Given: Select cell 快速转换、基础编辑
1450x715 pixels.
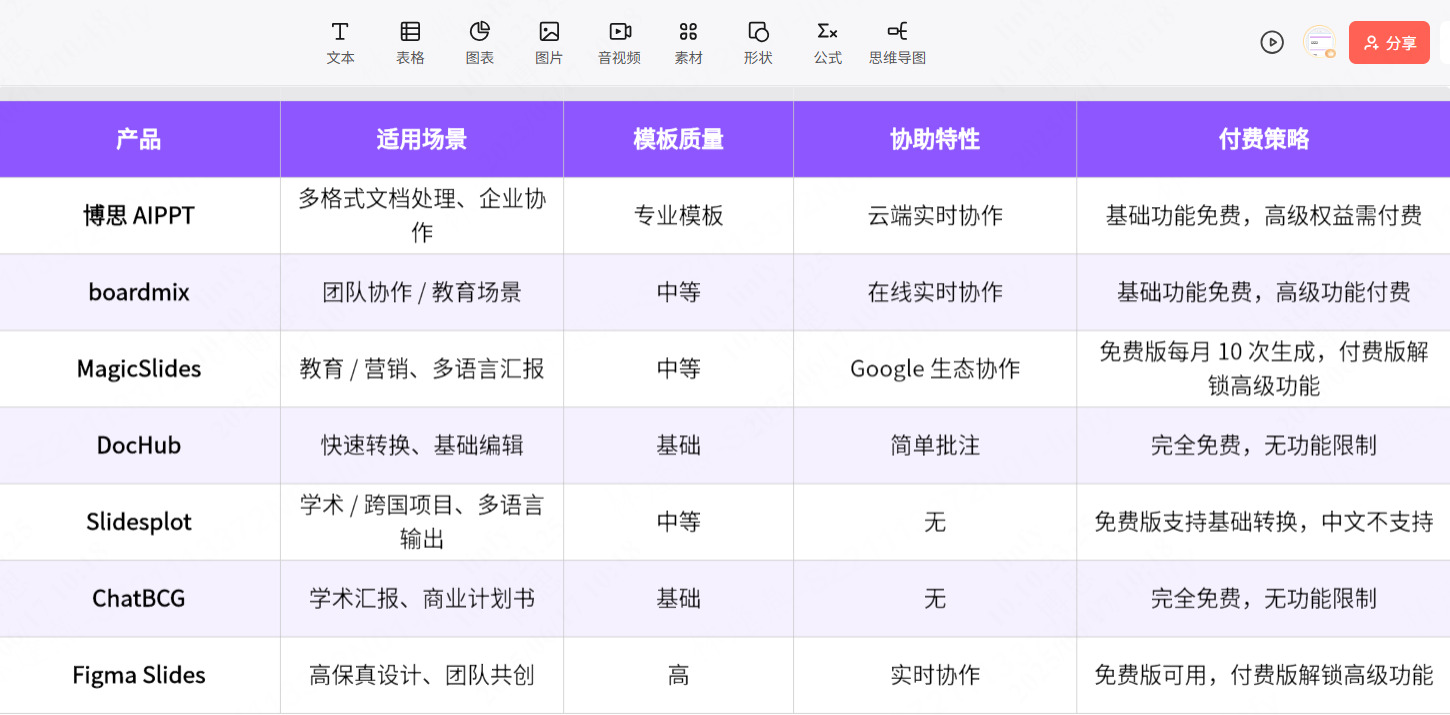Looking at the screenshot, I should click(x=422, y=445).
